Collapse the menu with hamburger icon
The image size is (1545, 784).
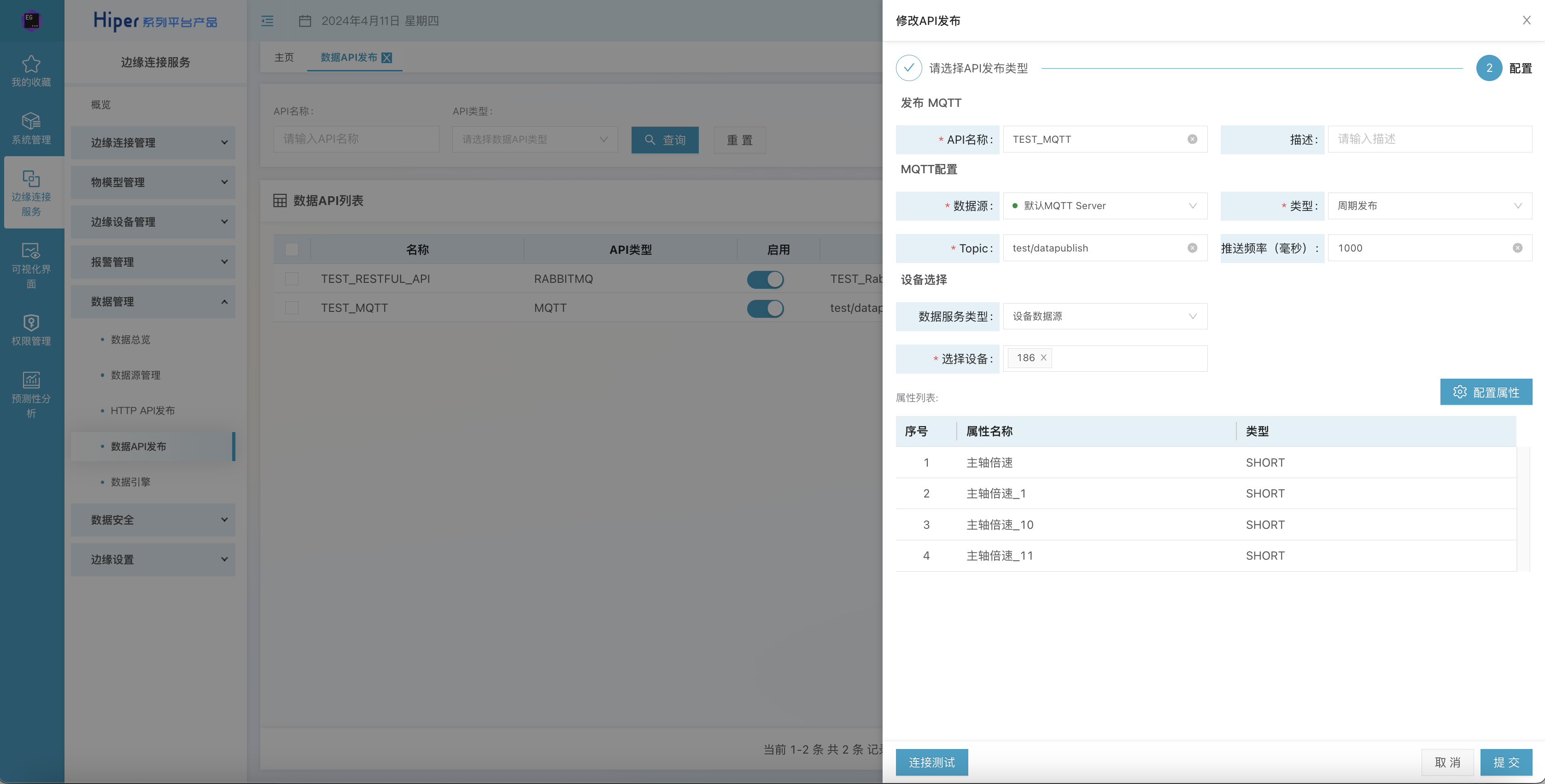click(x=268, y=21)
